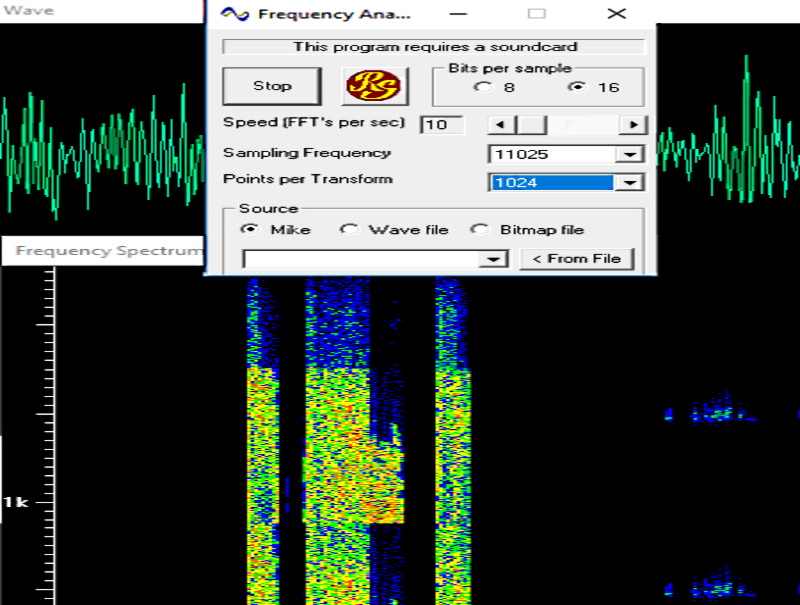Open the Sampling Frequency dropdown

tap(629, 155)
